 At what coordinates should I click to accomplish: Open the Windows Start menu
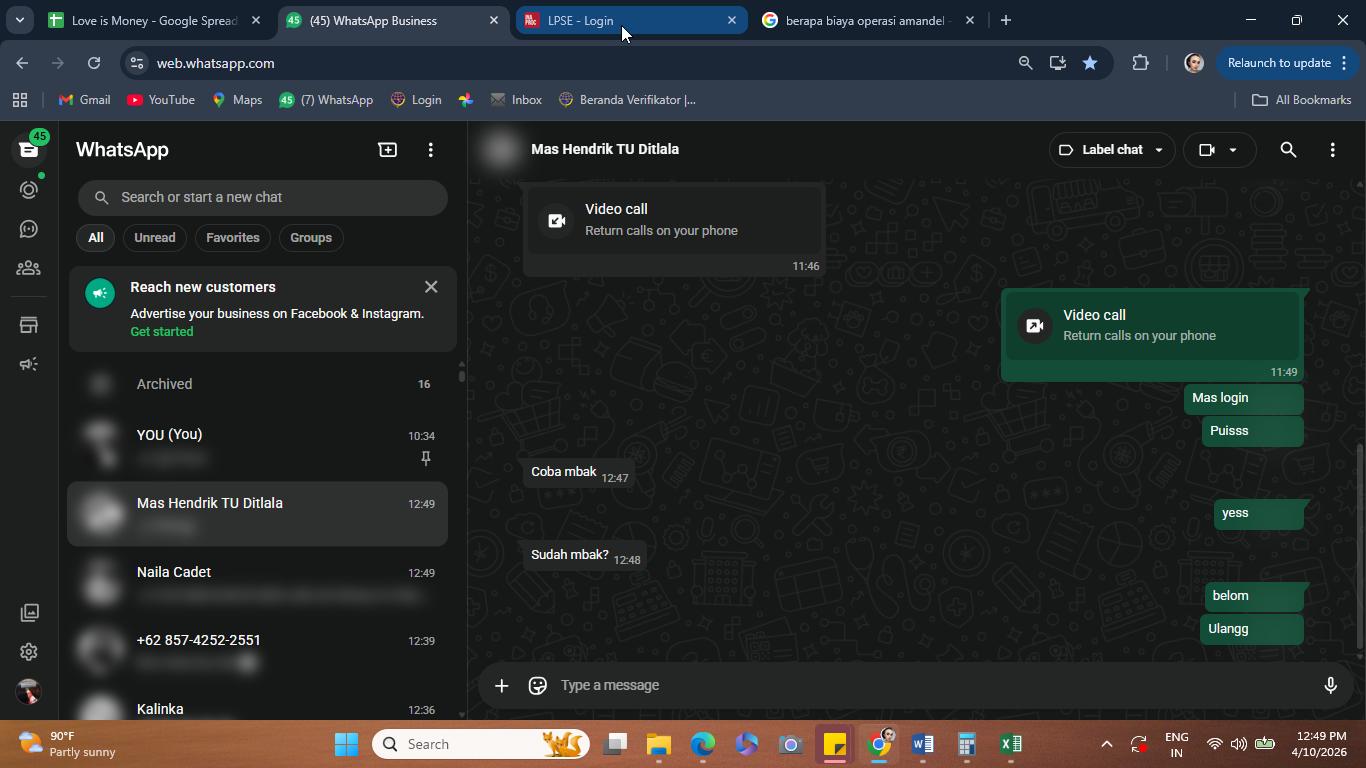[346, 744]
